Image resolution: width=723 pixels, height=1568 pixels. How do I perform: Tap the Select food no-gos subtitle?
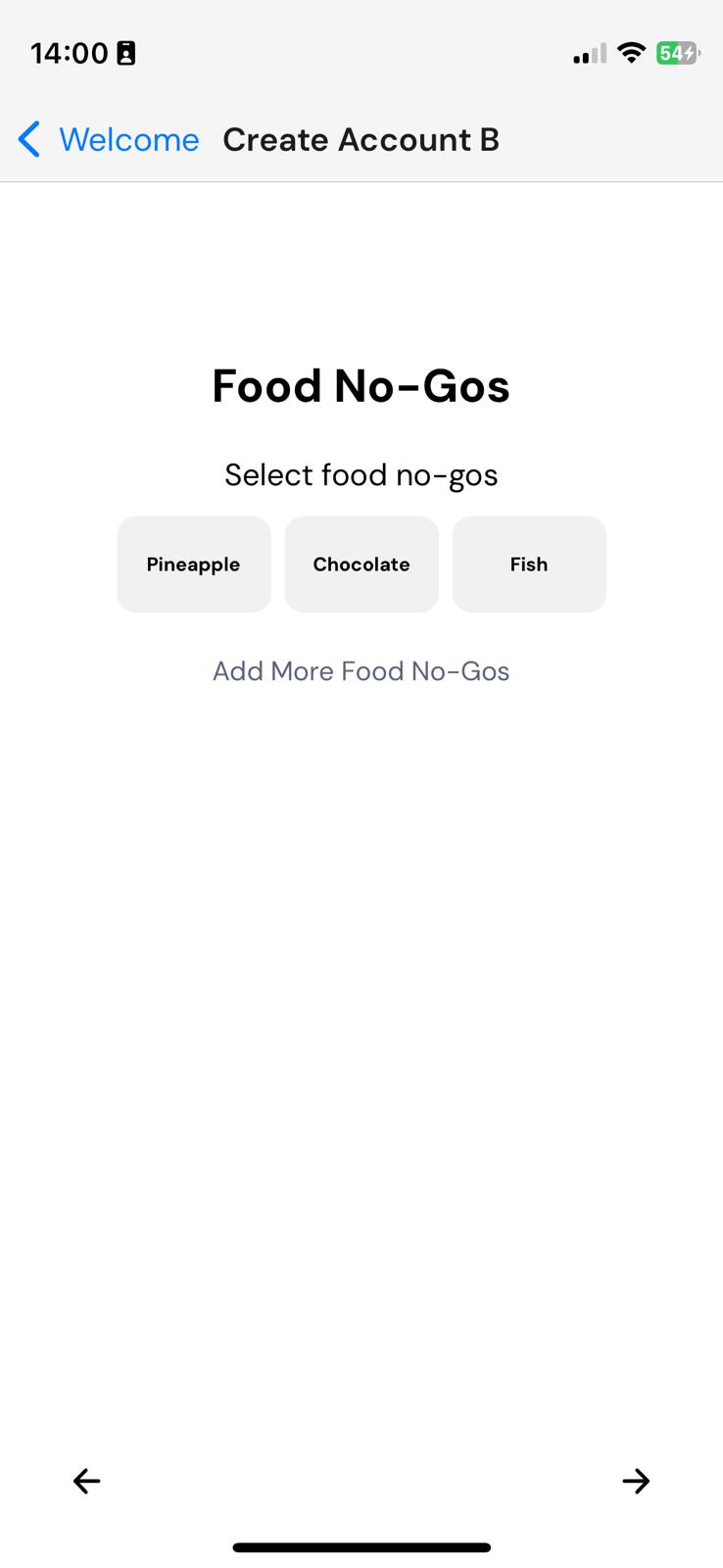tap(361, 475)
